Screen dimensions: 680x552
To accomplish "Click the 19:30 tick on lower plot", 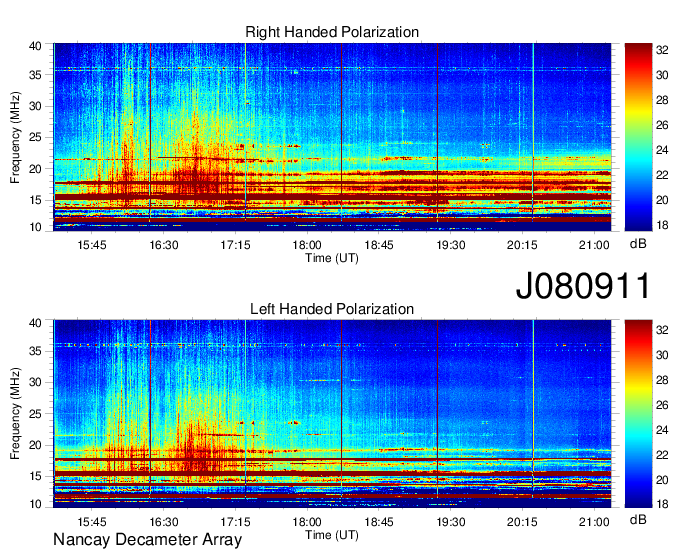I will point(451,522).
